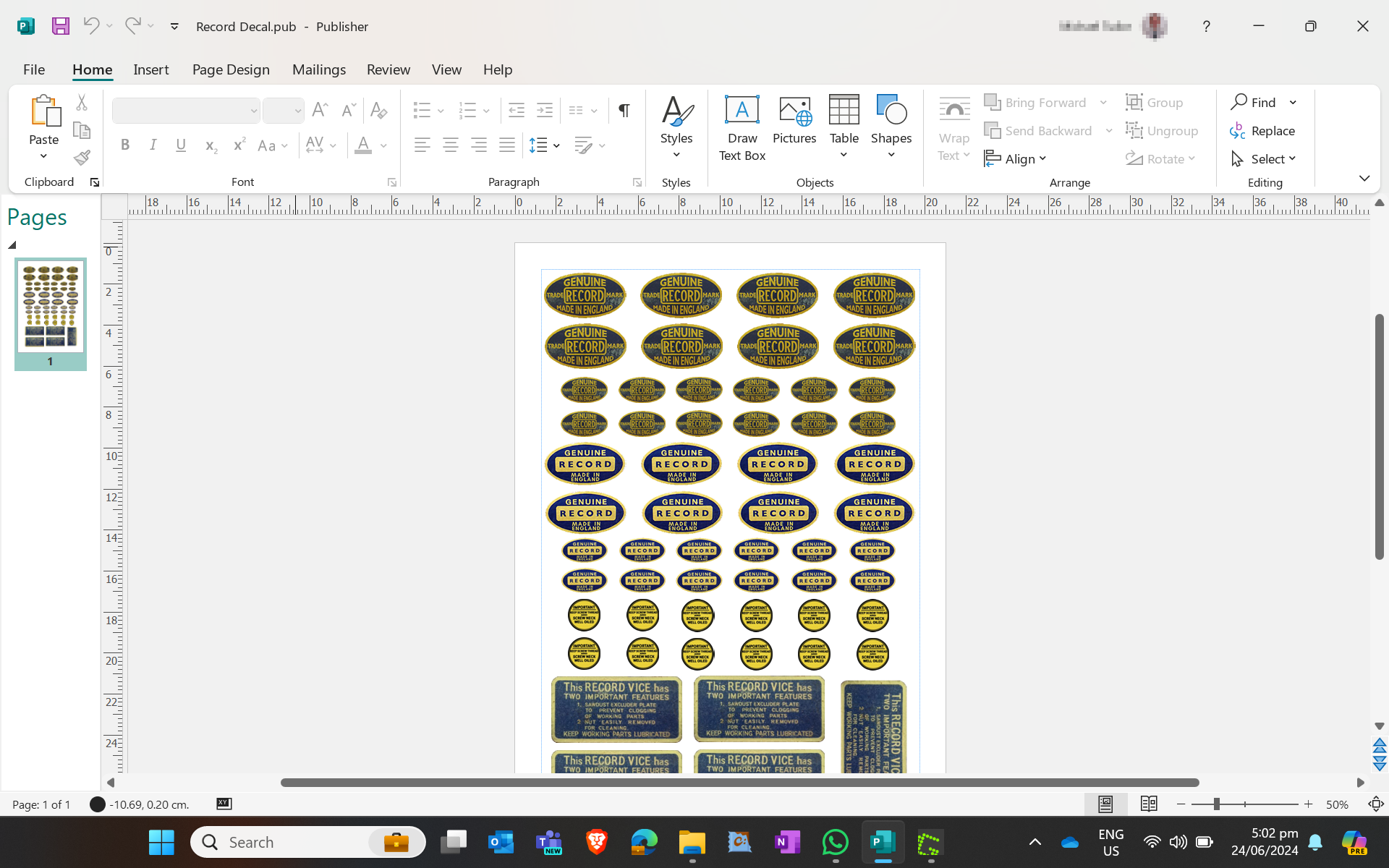Click Replace in Editing group
This screenshot has height=868, width=1389.
point(1262,131)
